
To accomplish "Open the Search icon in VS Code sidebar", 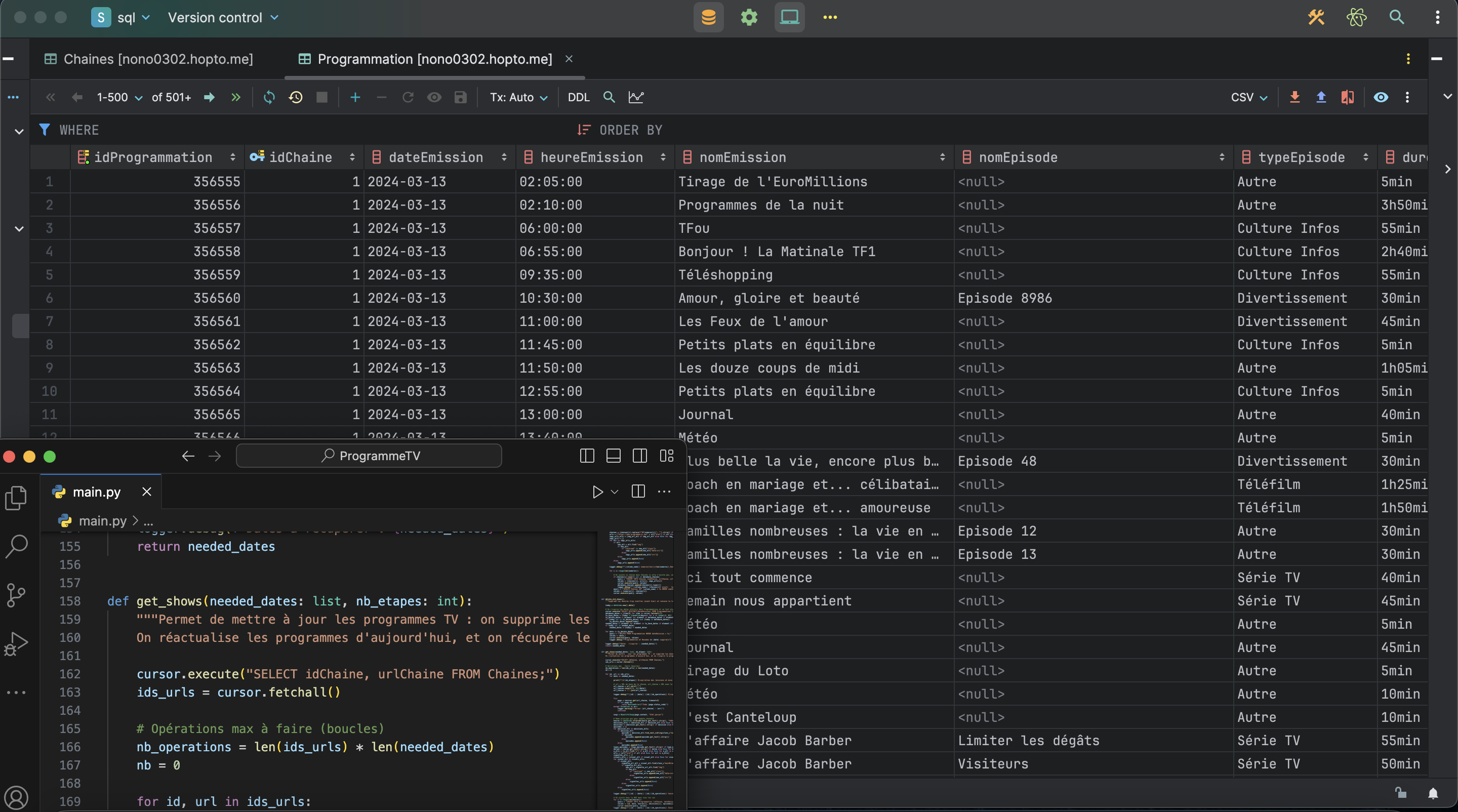I will coord(16,547).
